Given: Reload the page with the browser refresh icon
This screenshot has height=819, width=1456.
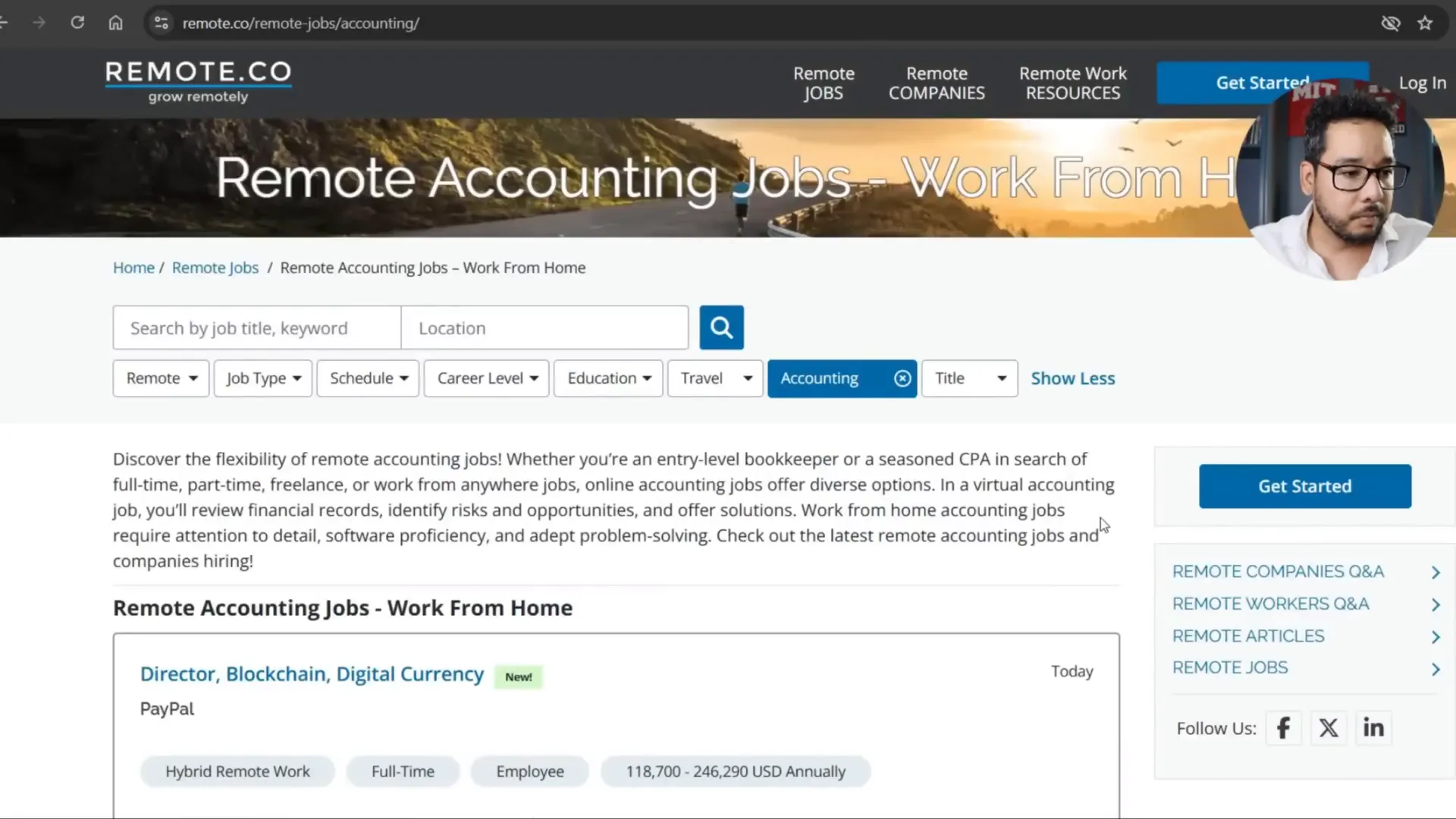Looking at the screenshot, I should pos(77,23).
